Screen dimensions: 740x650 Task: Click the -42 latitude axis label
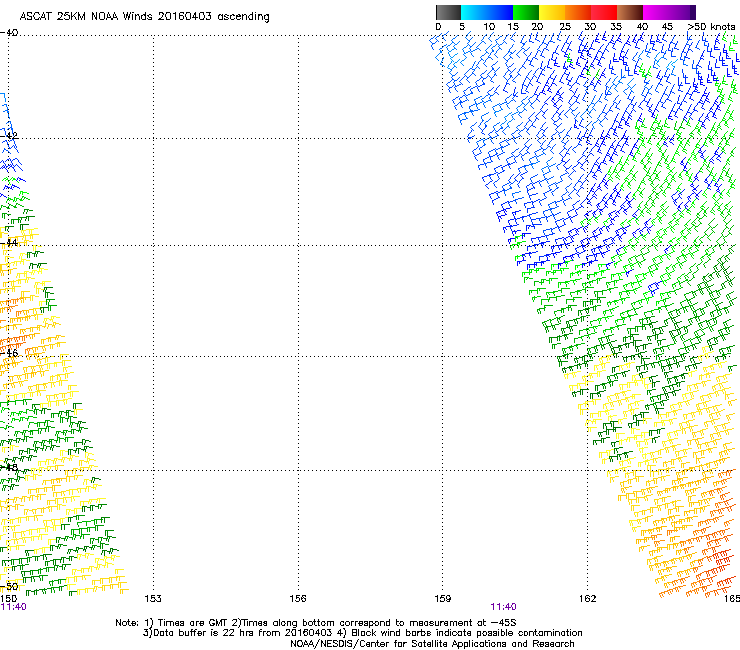coord(9,135)
